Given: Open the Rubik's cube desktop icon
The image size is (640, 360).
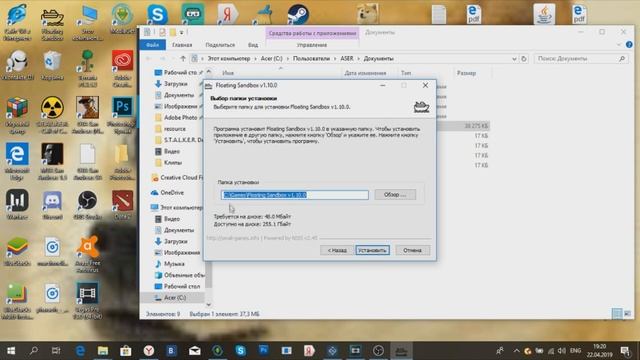Looking at the screenshot, I should tap(17, 115).
